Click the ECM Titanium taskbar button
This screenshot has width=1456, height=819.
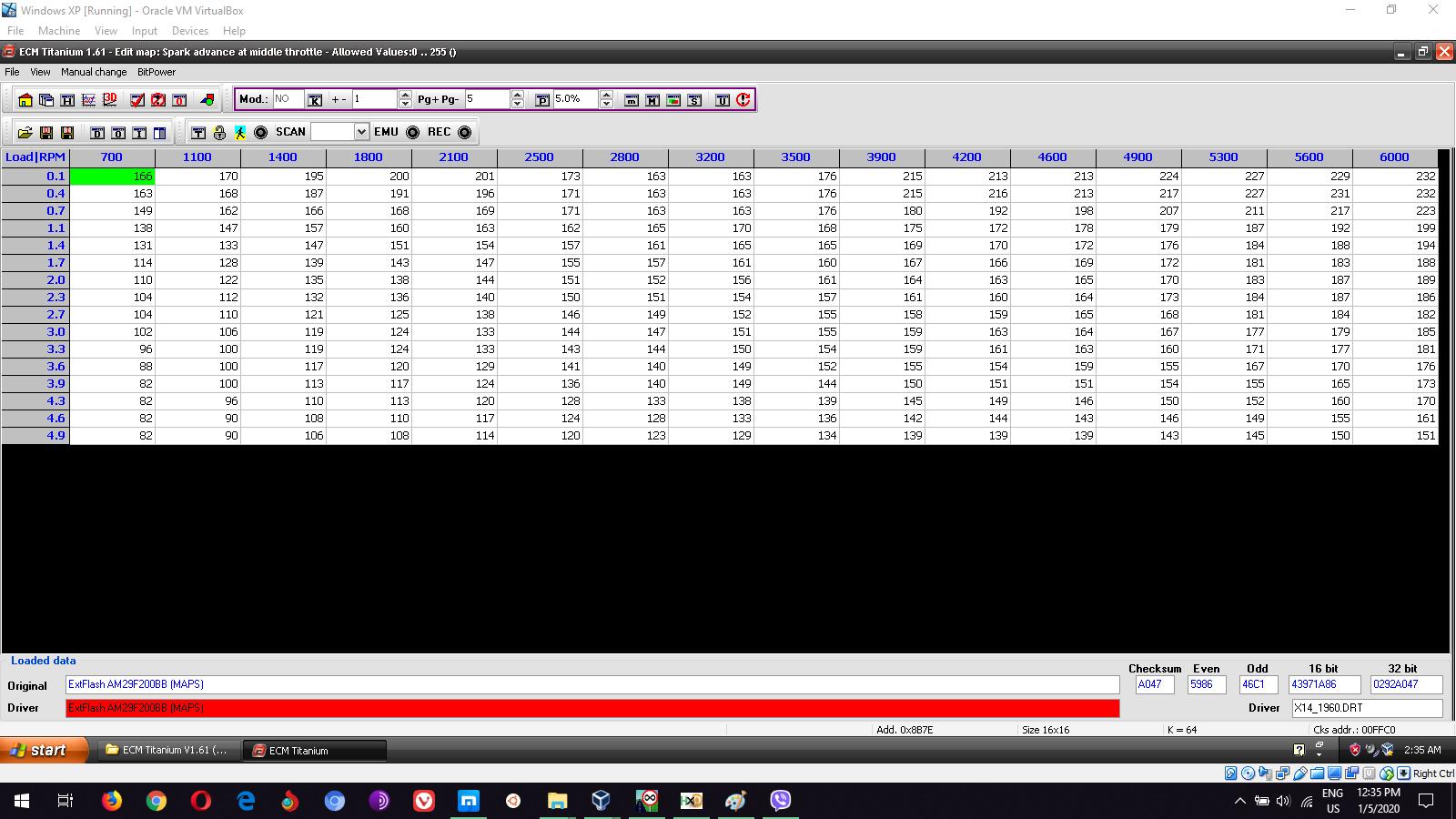[316, 750]
